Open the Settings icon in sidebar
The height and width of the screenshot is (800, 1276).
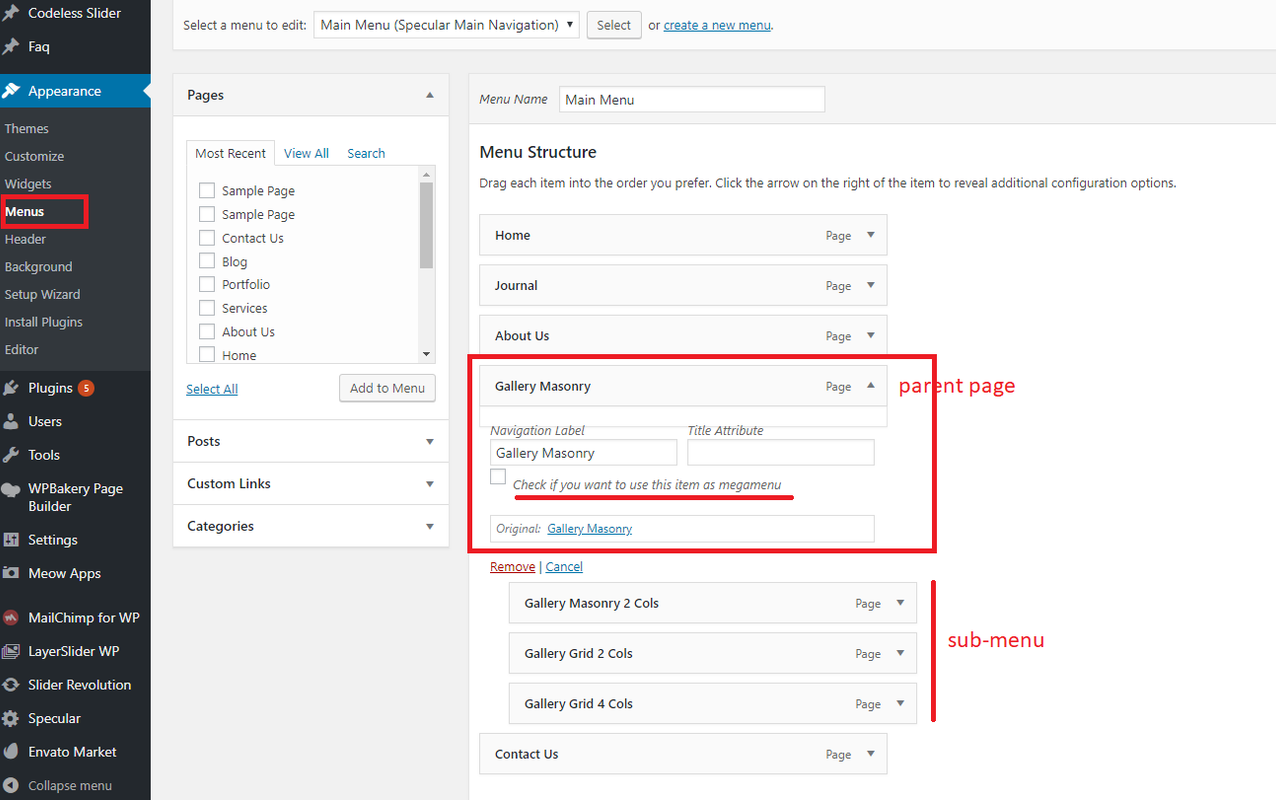11,540
